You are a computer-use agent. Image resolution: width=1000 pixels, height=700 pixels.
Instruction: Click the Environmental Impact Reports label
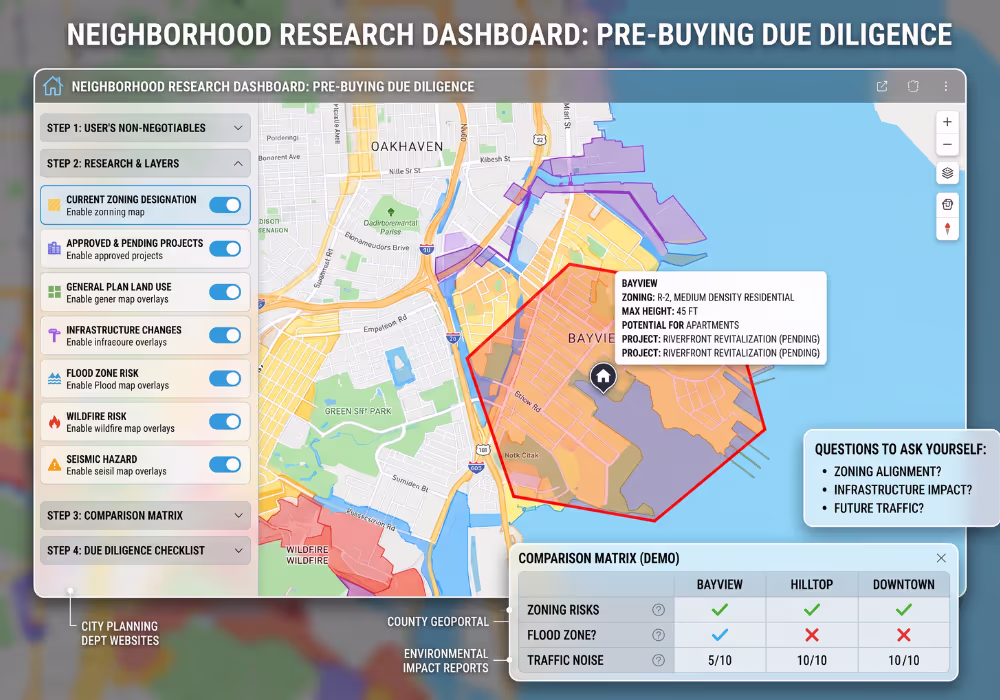446,661
